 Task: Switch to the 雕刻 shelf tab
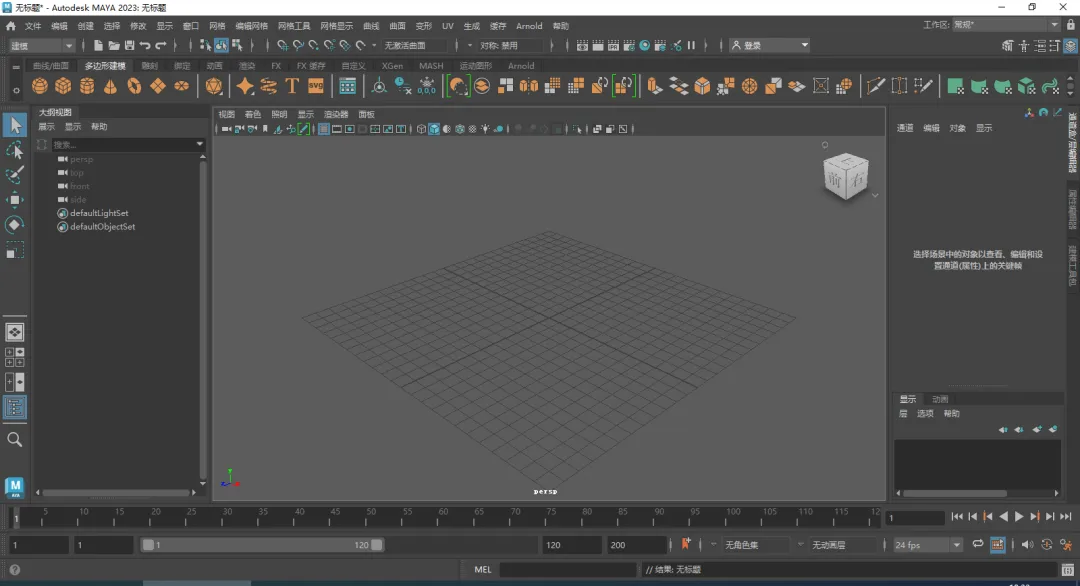pyautogui.click(x=149, y=66)
